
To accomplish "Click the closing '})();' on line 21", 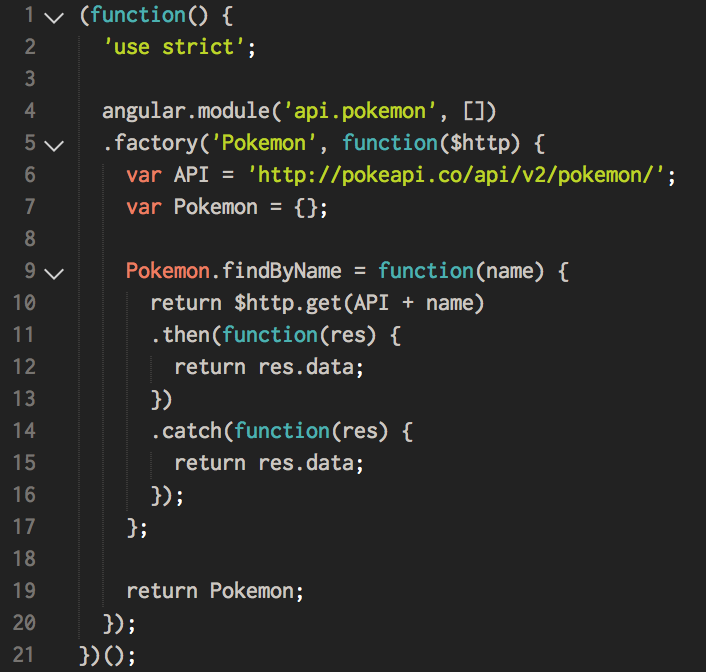I will 107,655.
